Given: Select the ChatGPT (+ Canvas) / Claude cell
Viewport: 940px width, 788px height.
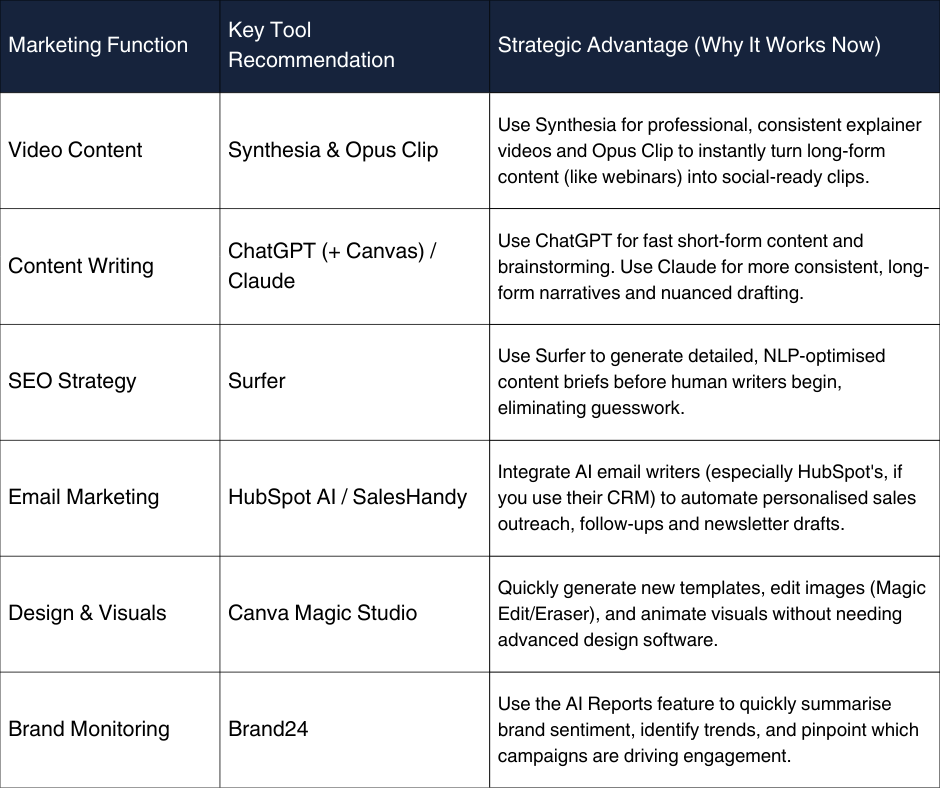Looking at the screenshot, I should pos(331,266).
